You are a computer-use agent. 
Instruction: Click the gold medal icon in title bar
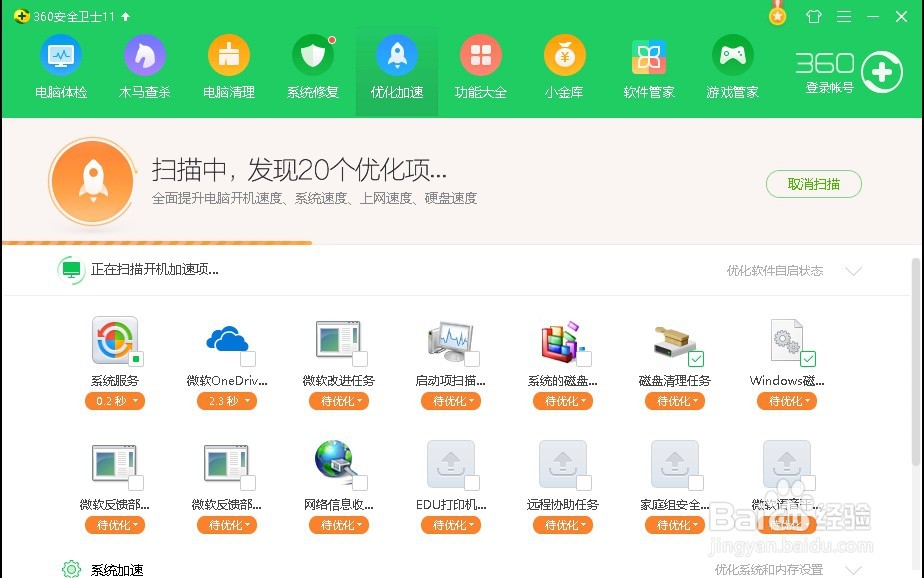click(x=777, y=15)
